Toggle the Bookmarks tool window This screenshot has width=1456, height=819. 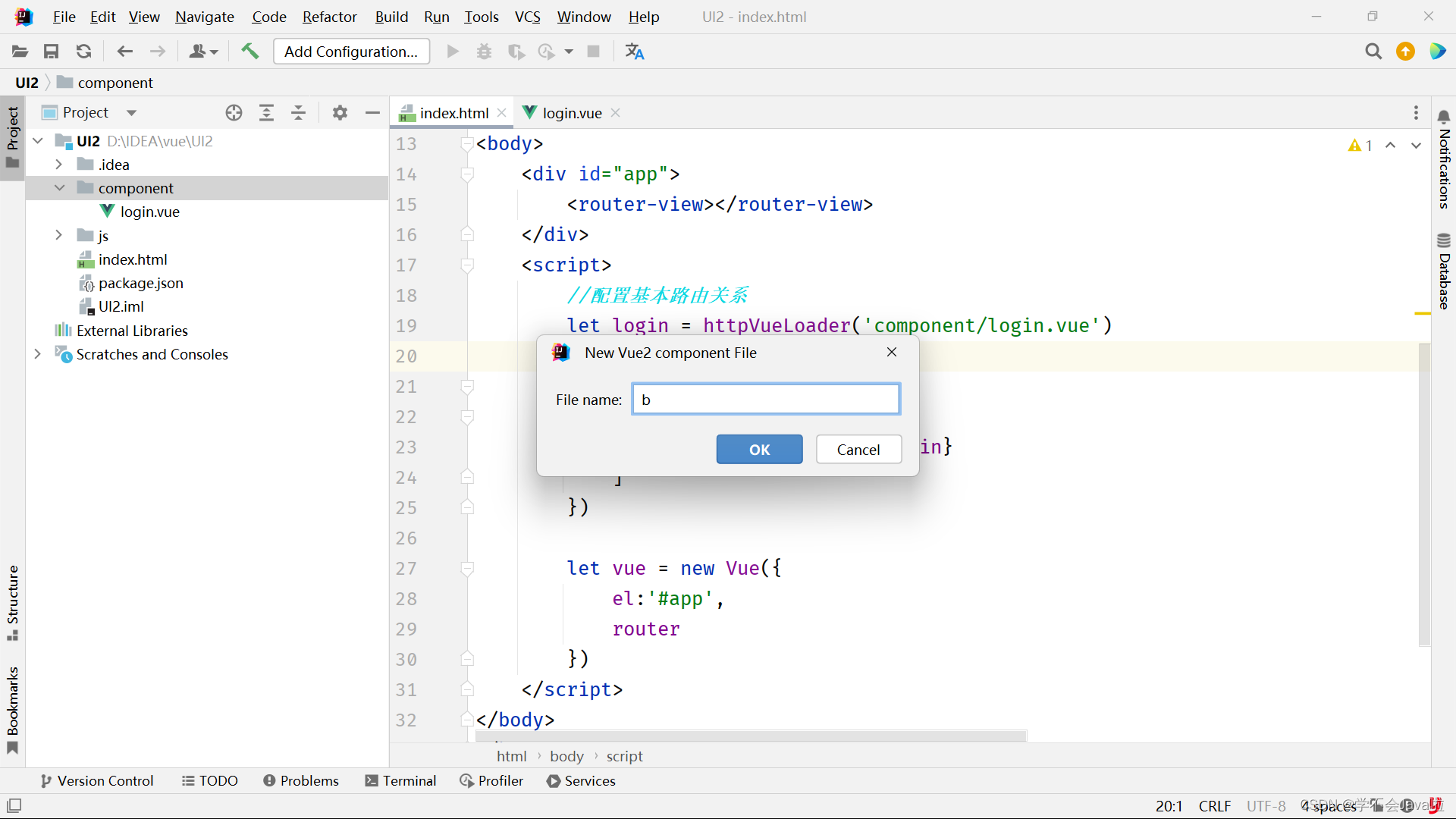point(13,709)
